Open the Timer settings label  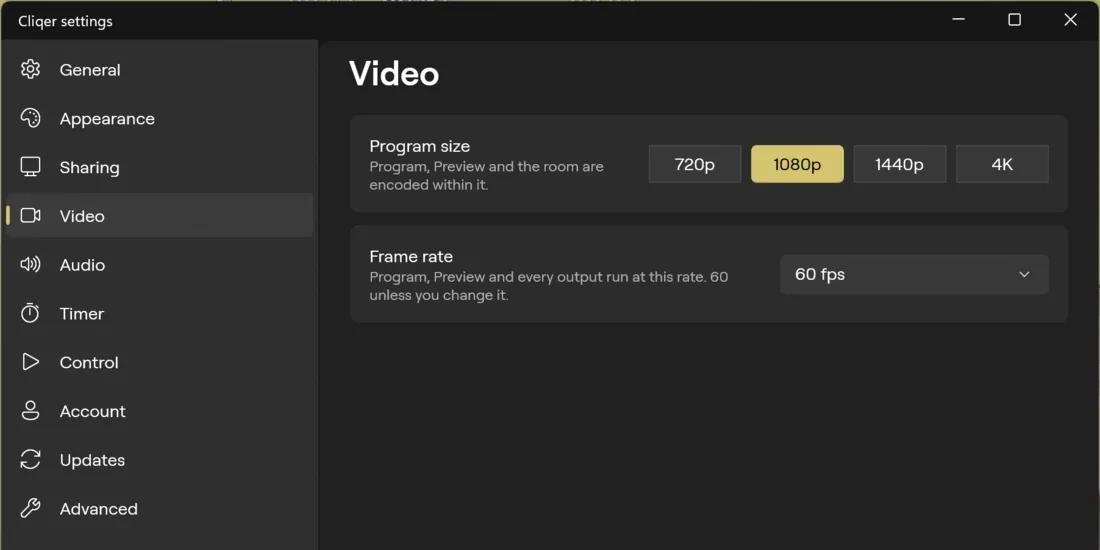click(81, 314)
